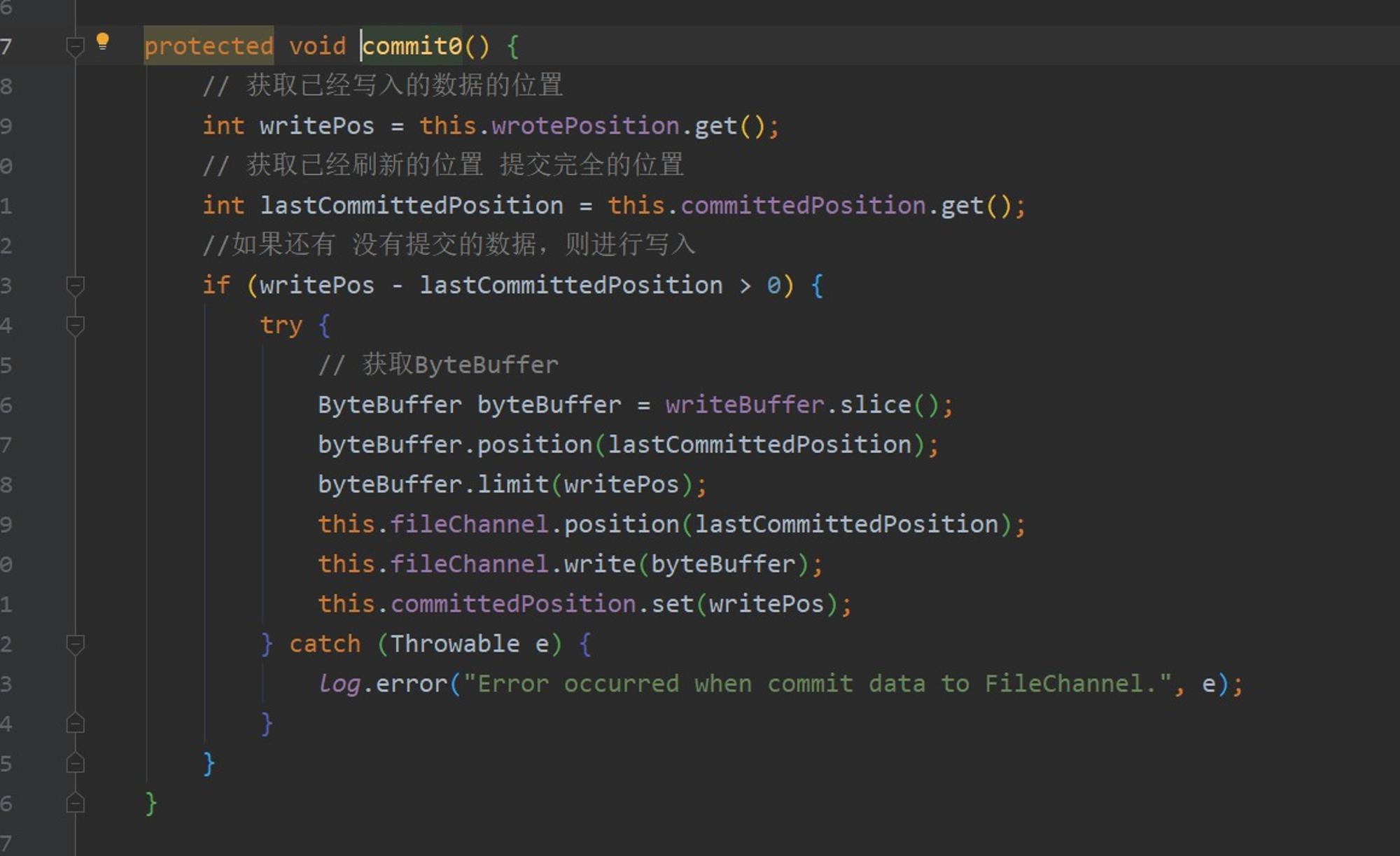The height and width of the screenshot is (856, 1400).
Task: Click the error method call after log
Action: coord(412,684)
